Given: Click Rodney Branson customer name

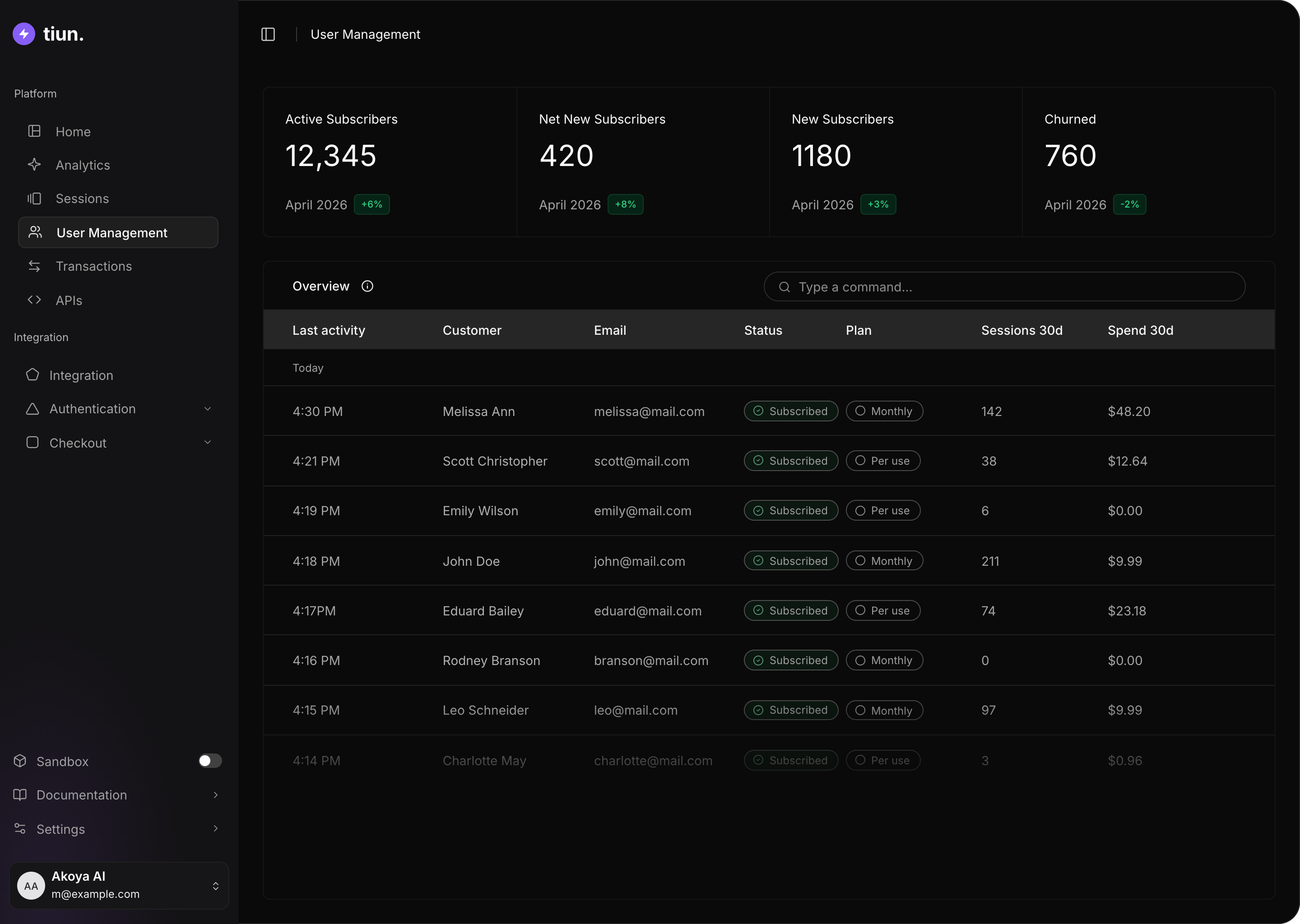Looking at the screenshot, I should click(x=491, y=661).
